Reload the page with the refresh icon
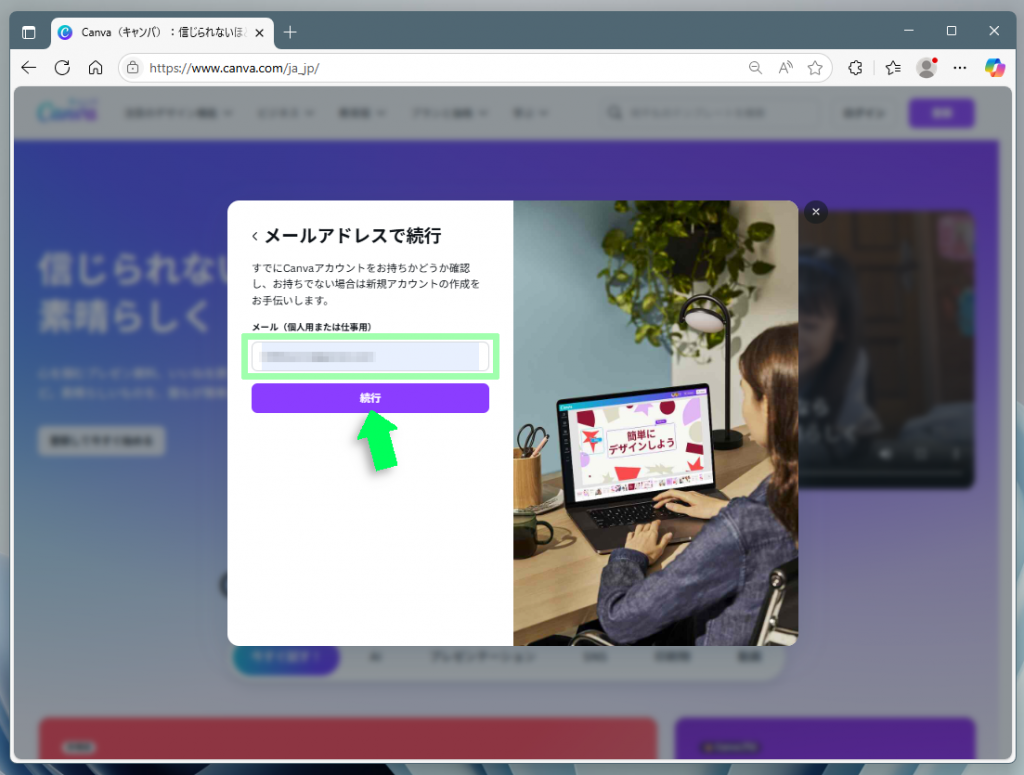This screenshot has width=1024, height=775. click(x=62, y=68)
